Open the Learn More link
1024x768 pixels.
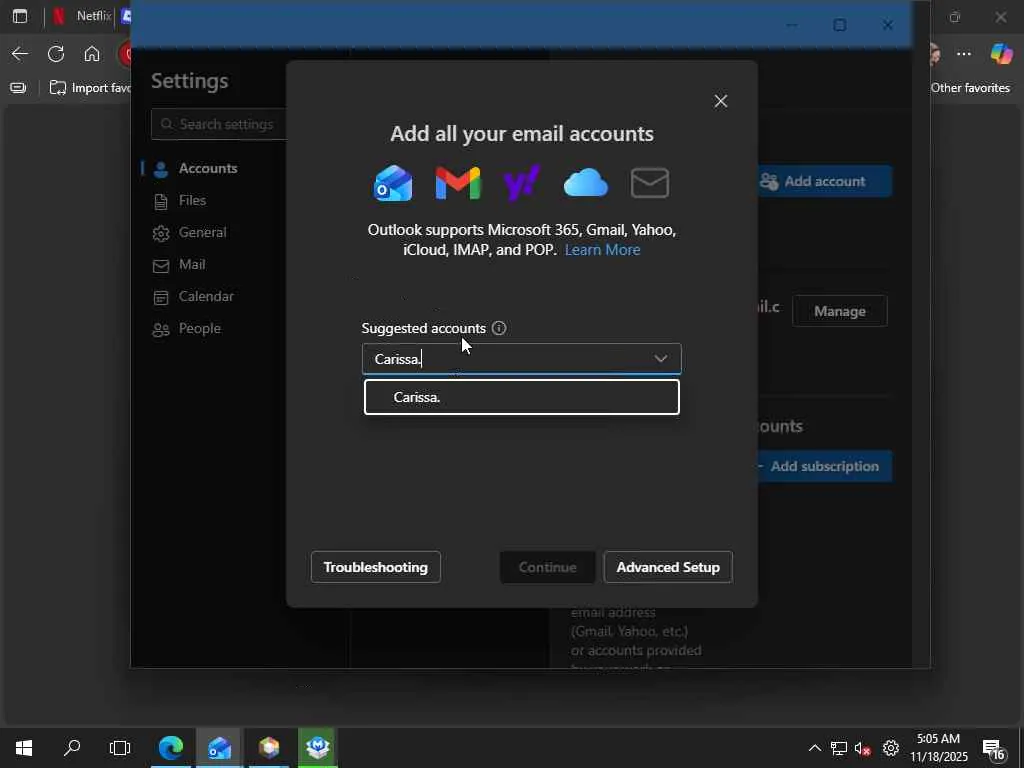pyautogui.click(x=602, y=249)
